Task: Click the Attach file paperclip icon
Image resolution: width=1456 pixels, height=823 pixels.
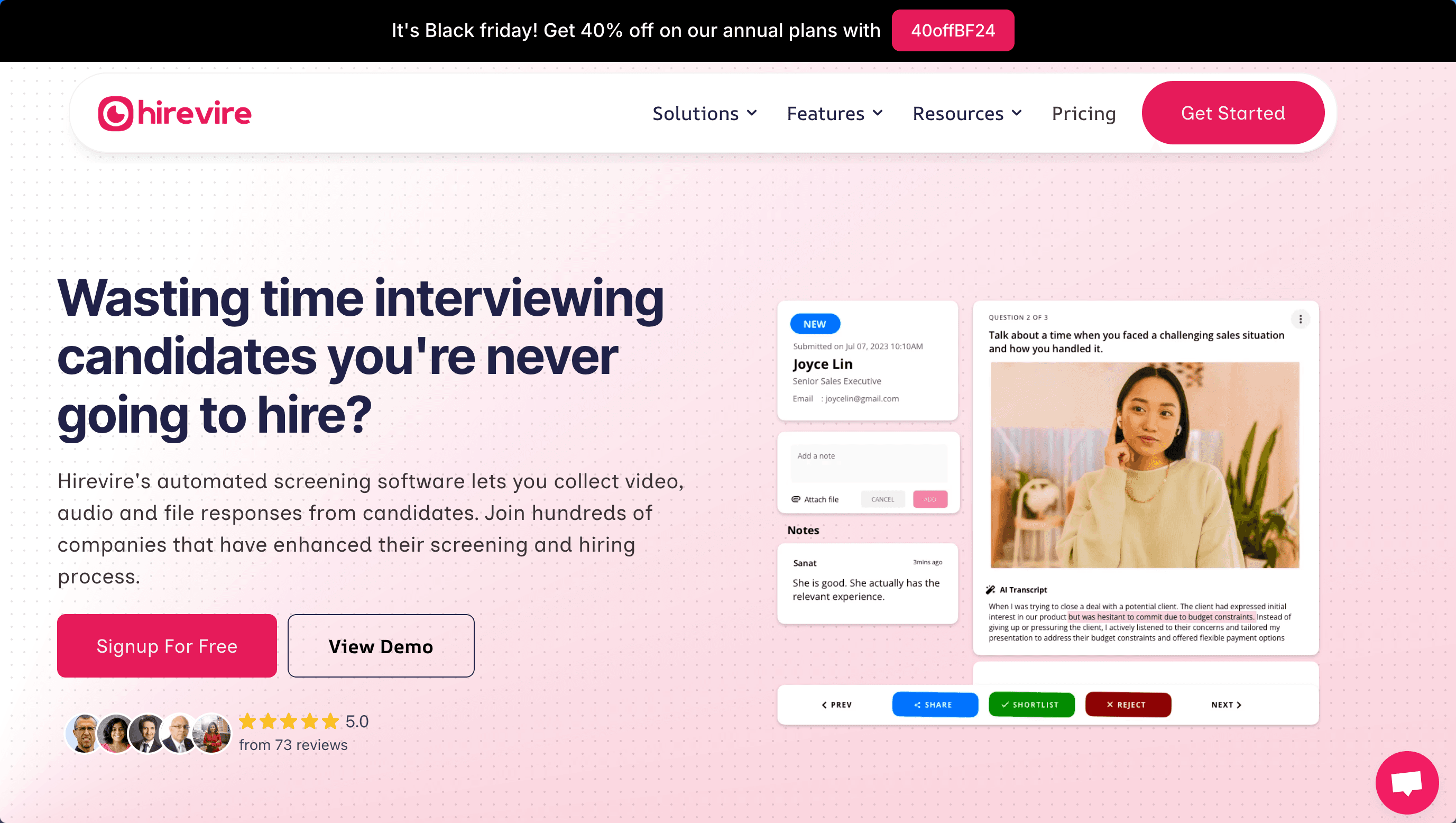Action: (796, 499)
